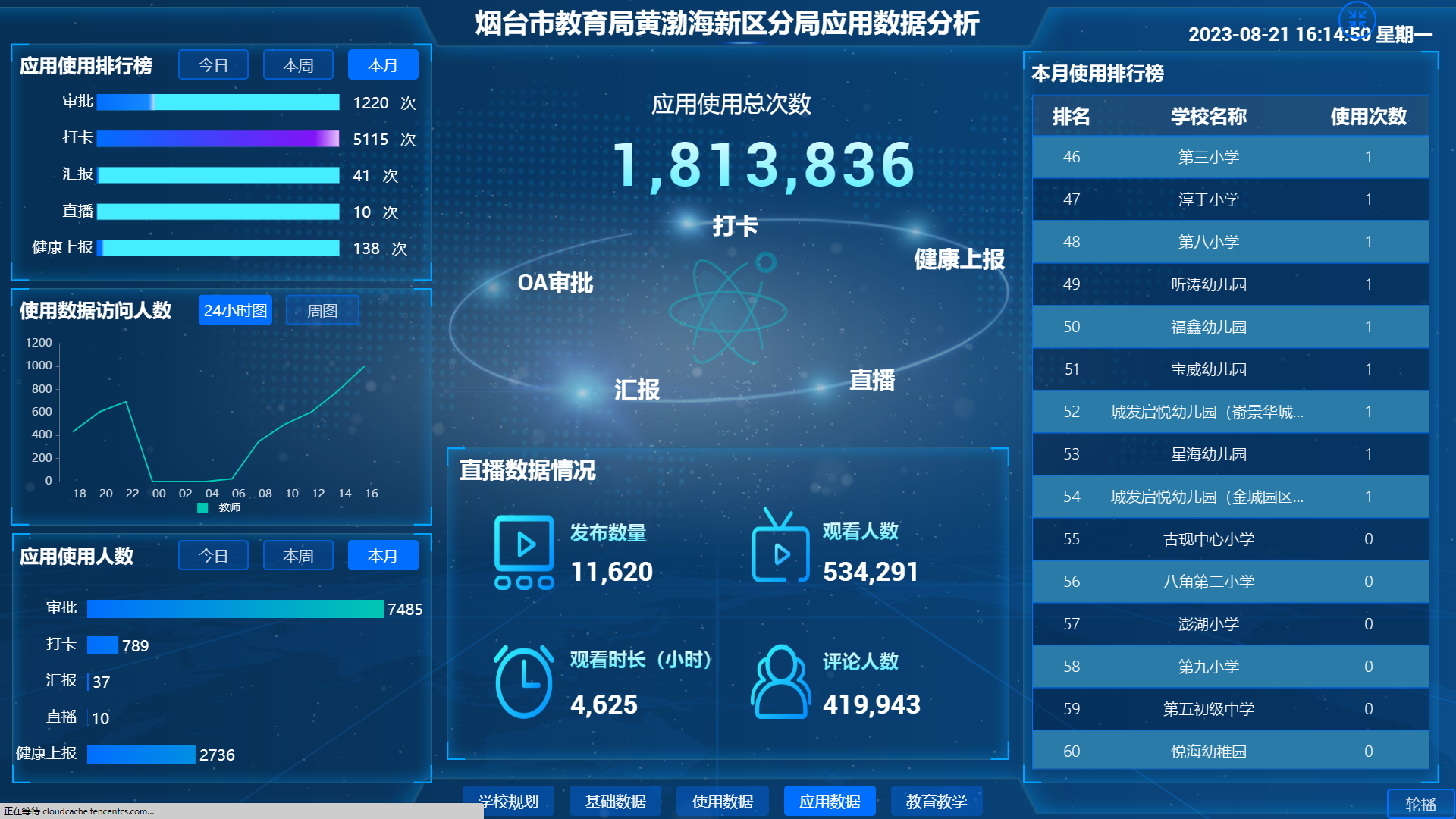Click the 健康上报 orbit label

coord(959,259)
